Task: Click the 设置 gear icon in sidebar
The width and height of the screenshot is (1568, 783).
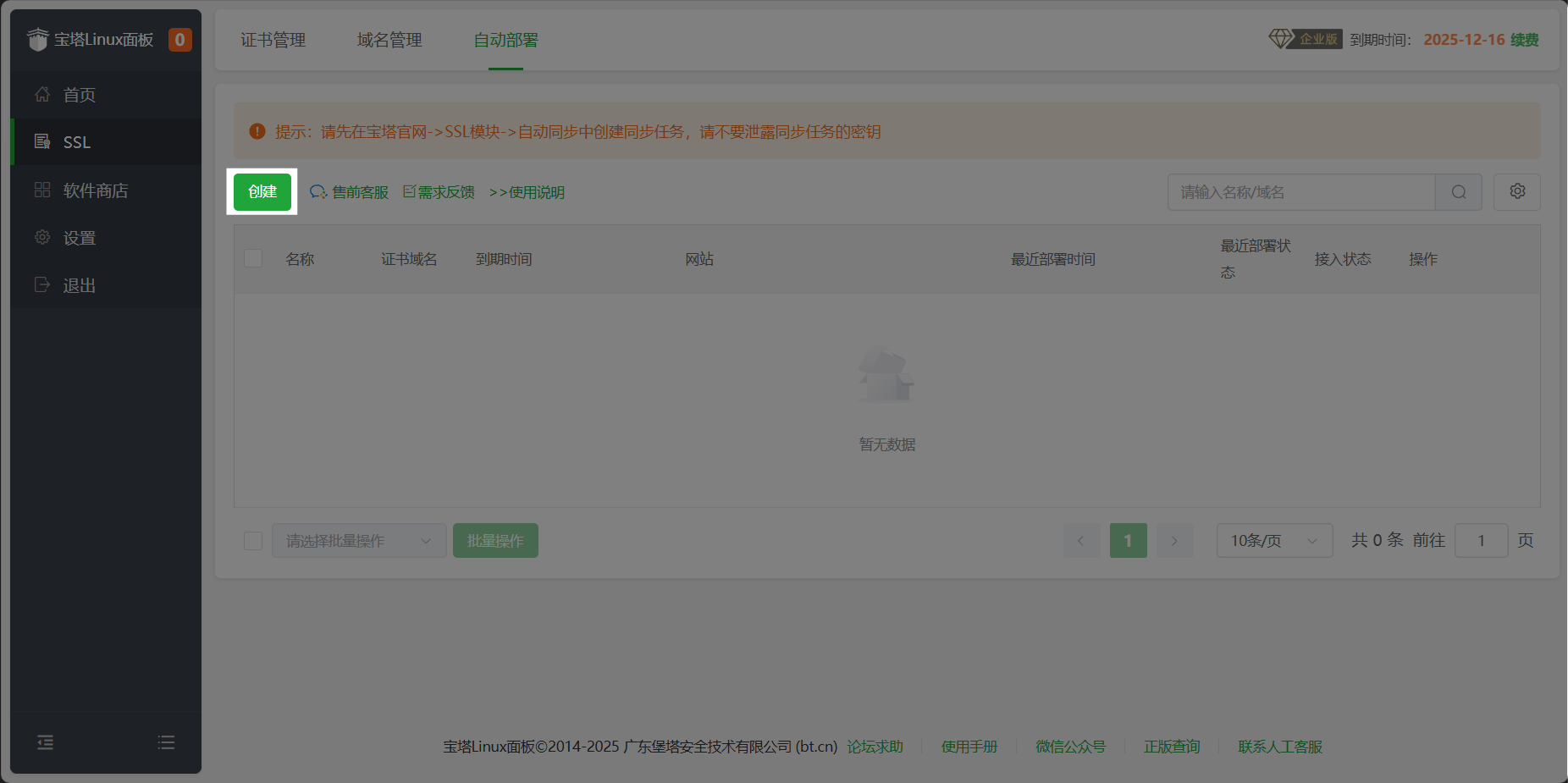Action: pos(42,237)
